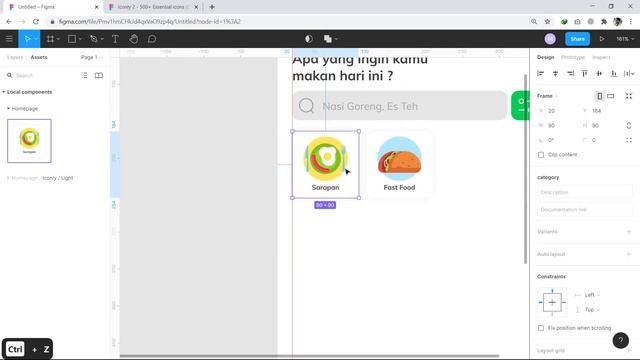Align bottom icon in Design panel
This screenshot has height=360, width=640.
[614, 73]
